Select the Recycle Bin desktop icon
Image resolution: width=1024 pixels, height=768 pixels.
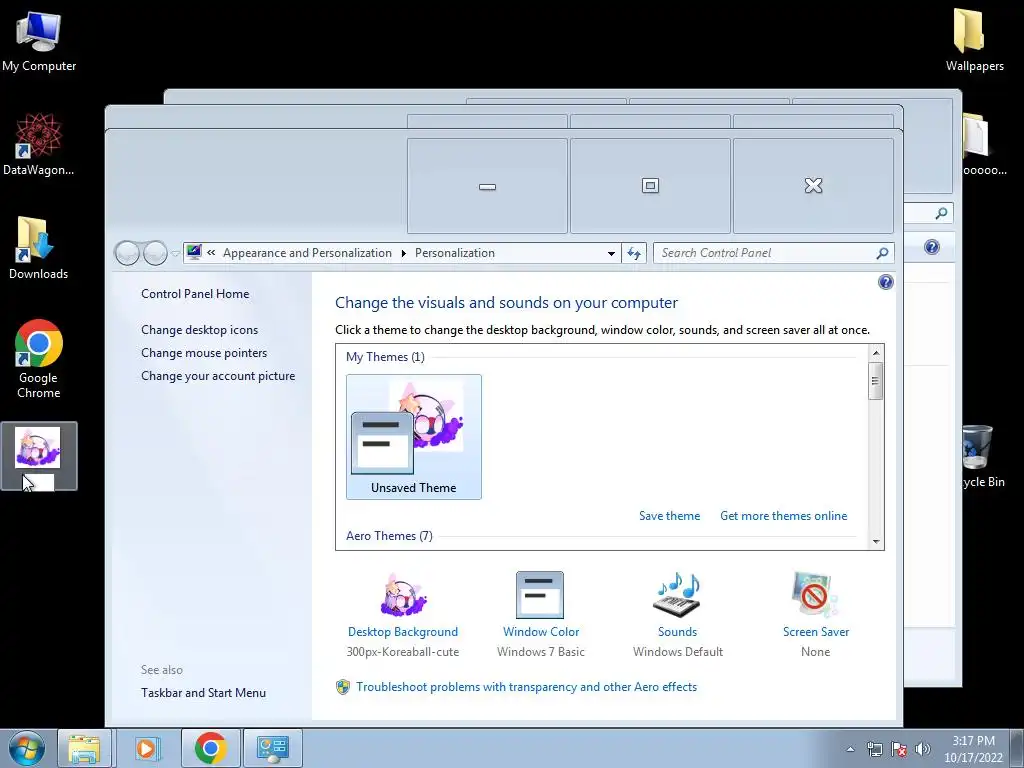[982, 456]
